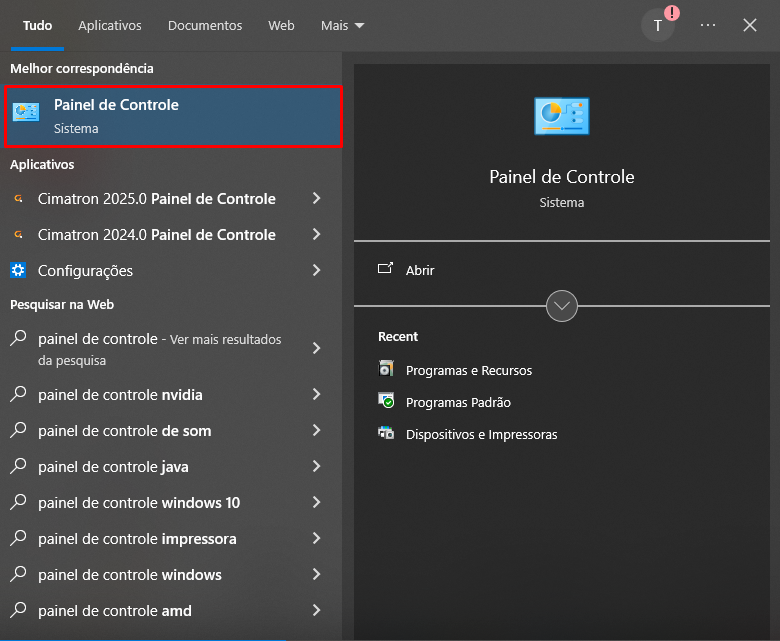
Task: Expand the Configurações result chevron
Action: pyautogui.click(x=316, y=270)
